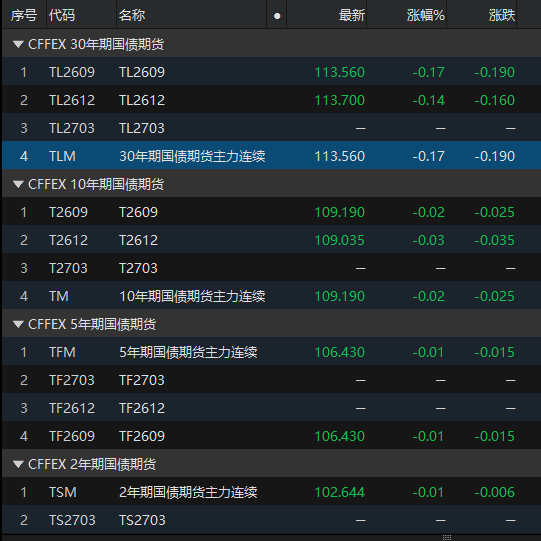Collapse the CFFEX 30年期国债期货 group
This screenshot has width=541, height=541.
[18, 44]
